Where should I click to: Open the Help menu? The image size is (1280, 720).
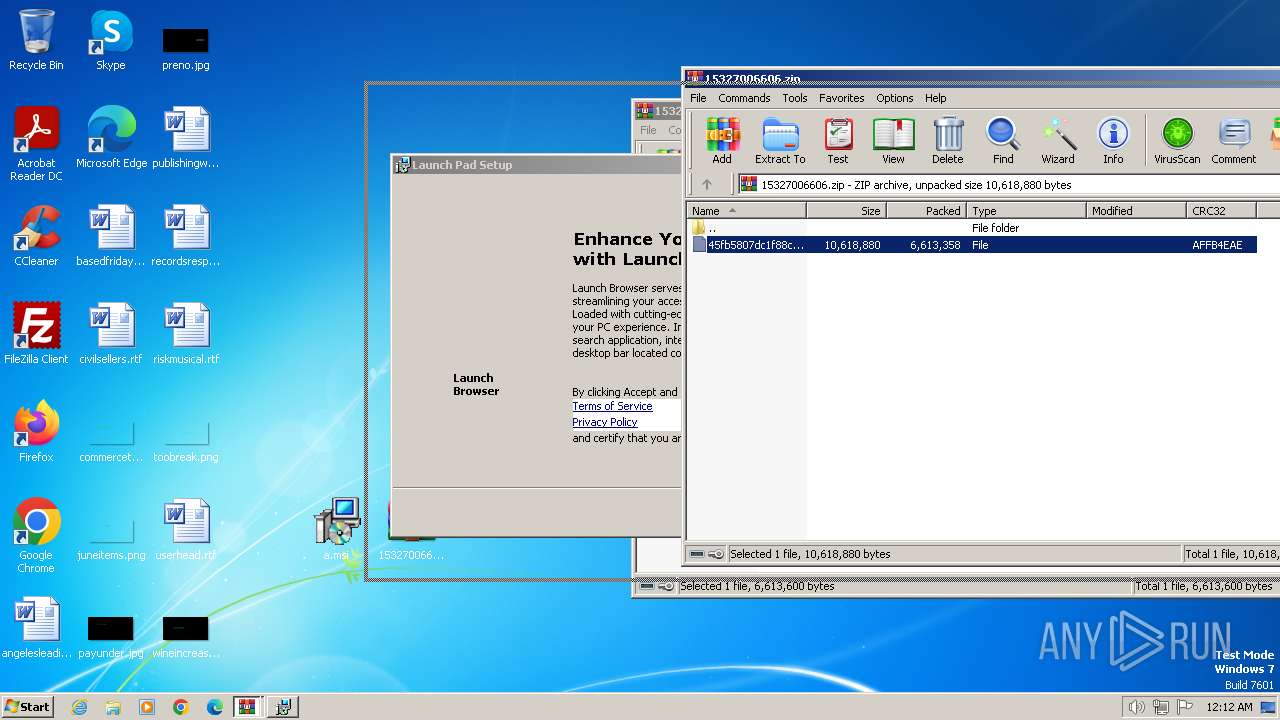936,98
